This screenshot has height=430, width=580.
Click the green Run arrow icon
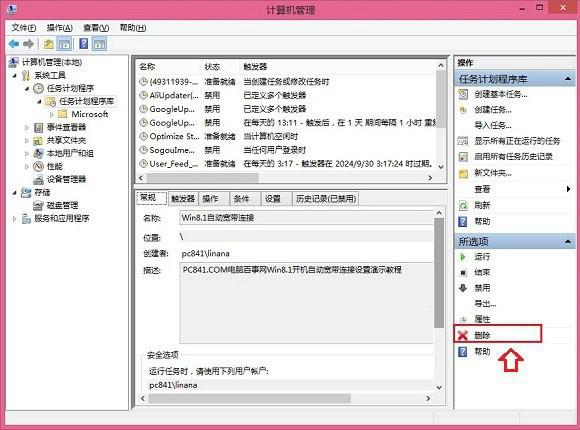coord(462,256)
